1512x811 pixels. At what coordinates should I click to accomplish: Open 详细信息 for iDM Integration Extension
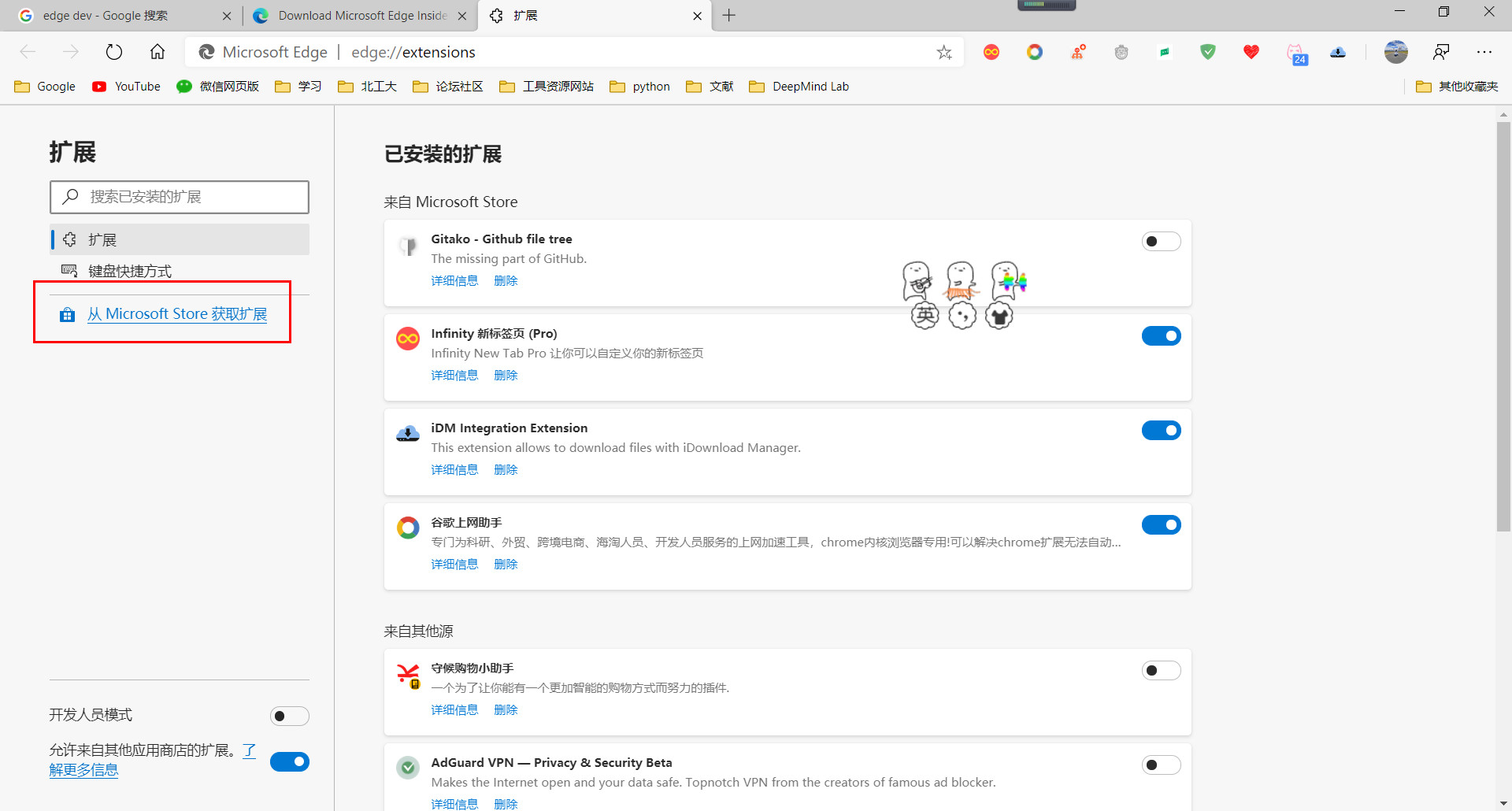click(x=454, y=470)
